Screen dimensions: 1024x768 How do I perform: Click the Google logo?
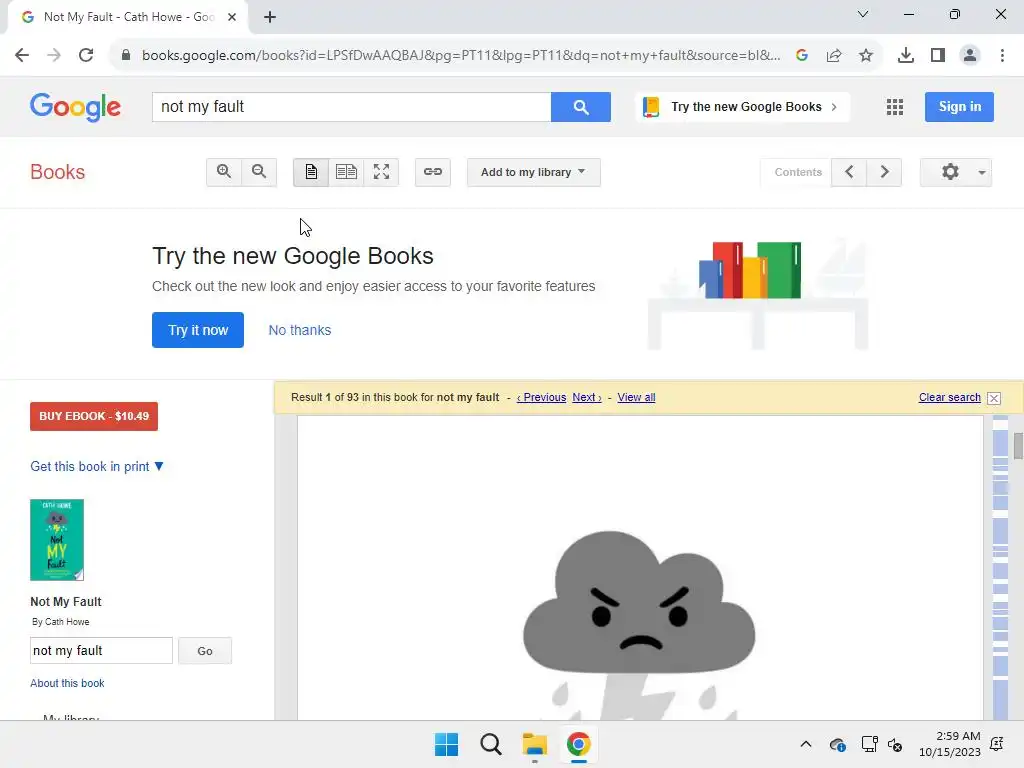point(75,106)
